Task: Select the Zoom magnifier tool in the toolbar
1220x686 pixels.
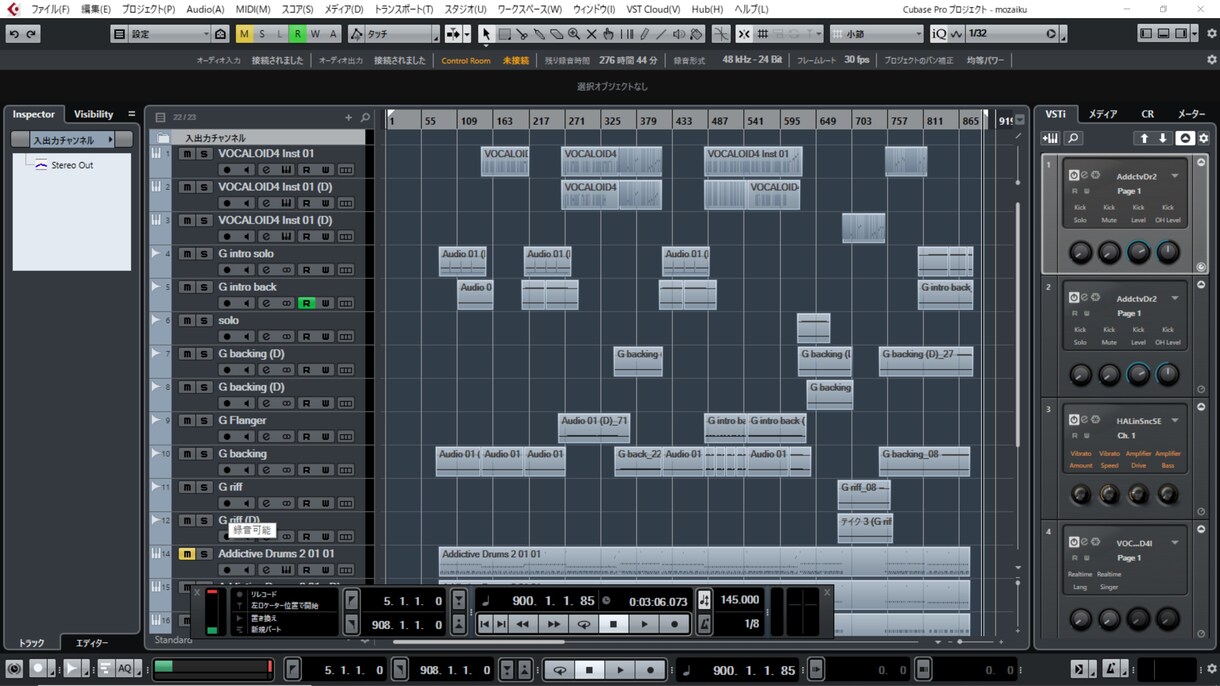Action: (x=574, y=34)
